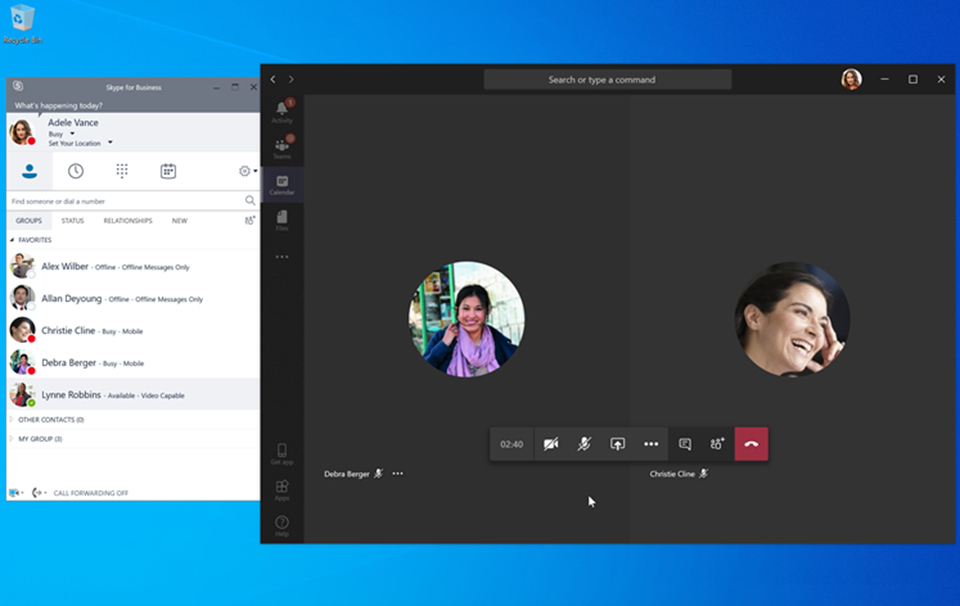Click Christie Cline's video avatar
This screenshot has width=960, height=606.
coord(792,319)
